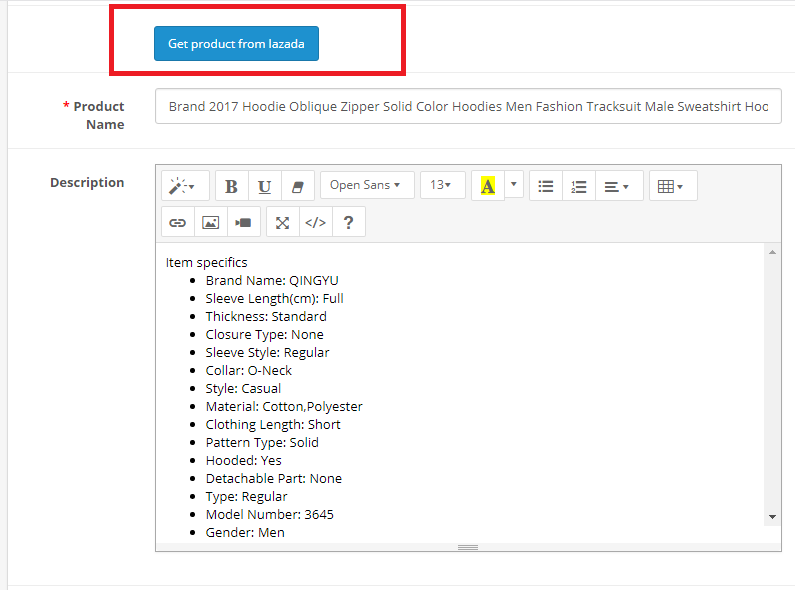Screen dimensions: 795x590
Task: Click the 'Closure Type: None' list item
Action: [x=264, y=335]
